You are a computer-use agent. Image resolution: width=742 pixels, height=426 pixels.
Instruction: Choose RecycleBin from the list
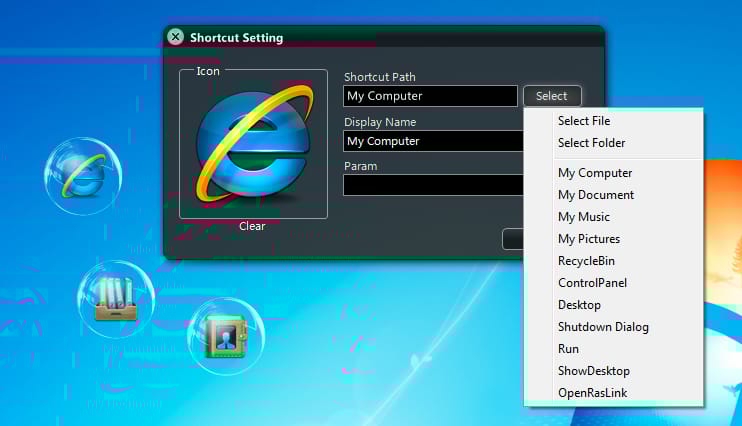pos(613,261)
